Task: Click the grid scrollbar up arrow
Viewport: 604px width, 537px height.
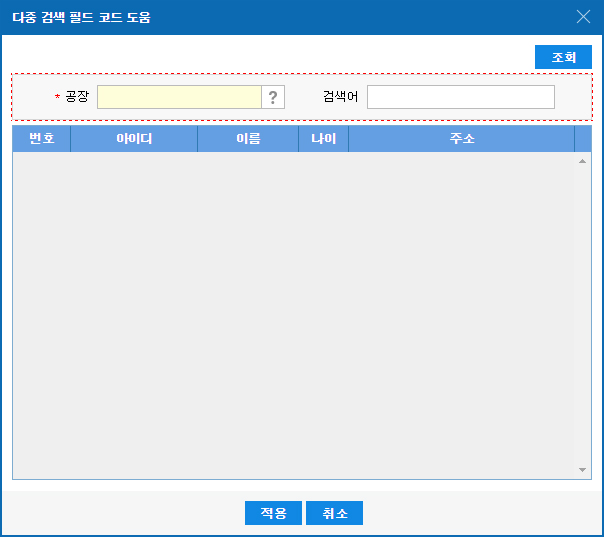Action: [x=582, y=161]
